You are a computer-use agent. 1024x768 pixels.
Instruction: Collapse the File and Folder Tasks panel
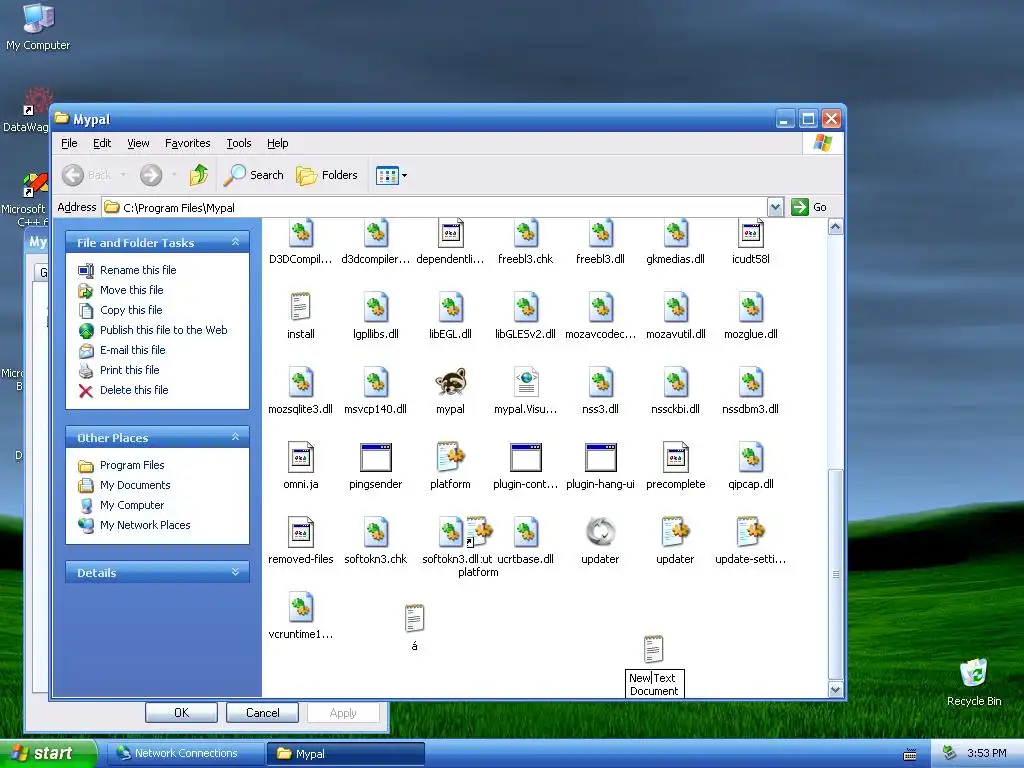236,242
